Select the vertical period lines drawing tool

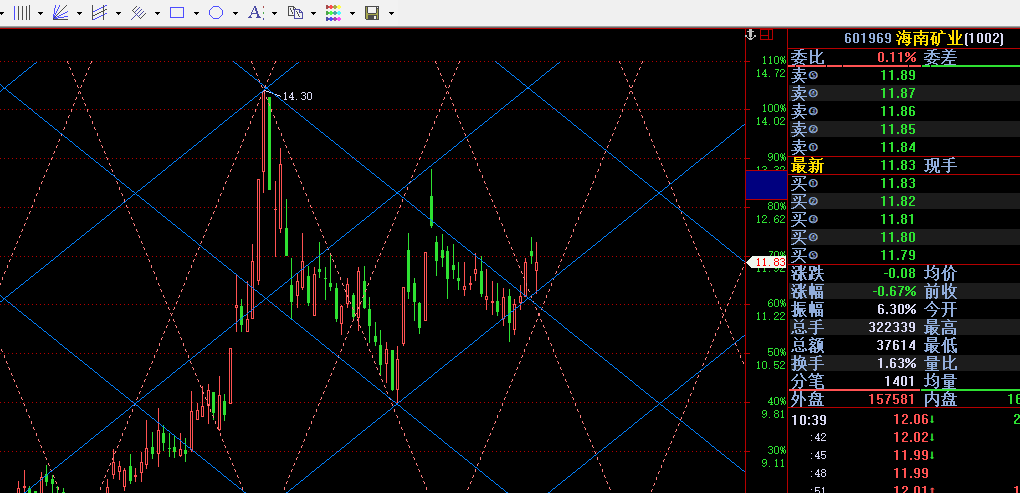pyautogui.click(x=22, y=12)
